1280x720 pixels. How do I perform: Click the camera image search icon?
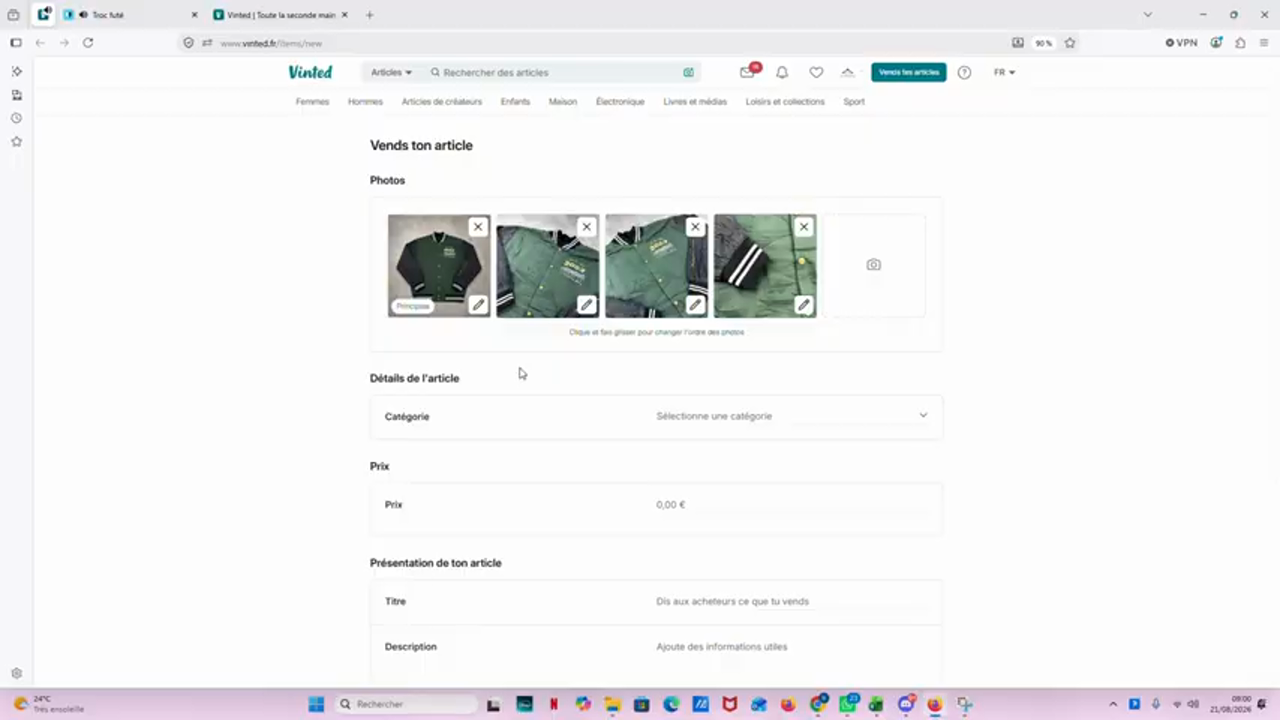pyautogui.click(x=688, y=72)
